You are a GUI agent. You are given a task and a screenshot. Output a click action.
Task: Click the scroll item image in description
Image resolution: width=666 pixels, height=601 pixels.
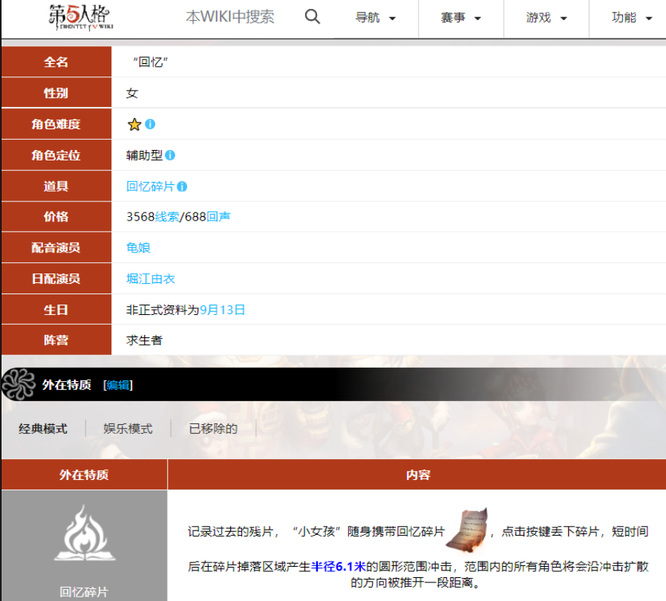(x=464, y=528)
